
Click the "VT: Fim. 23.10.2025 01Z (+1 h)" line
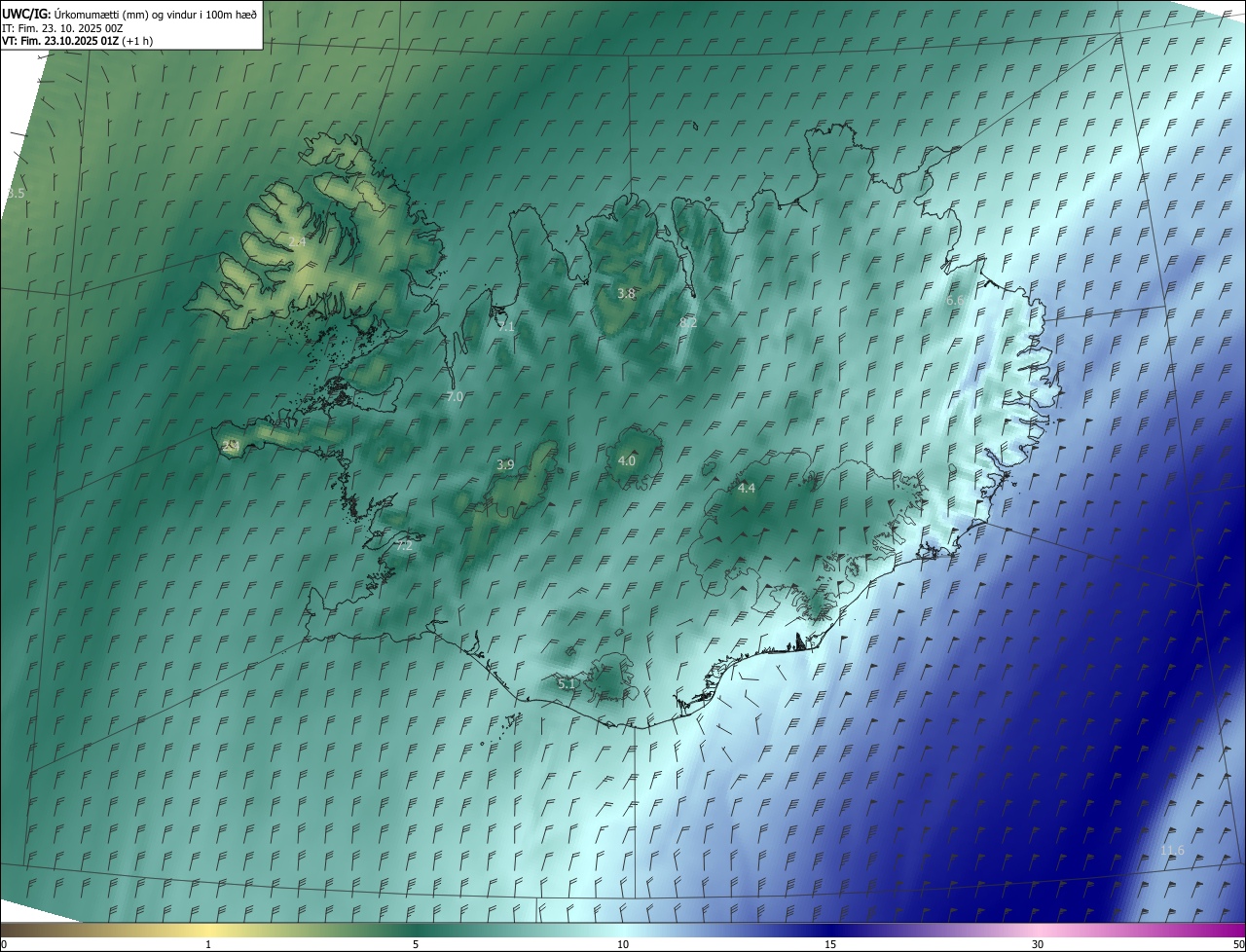(x=77, y=41)
